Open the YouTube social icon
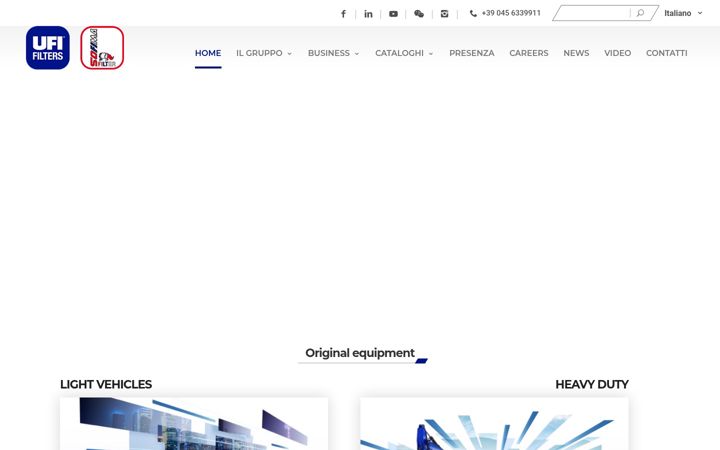The height and width of the screenshot is (450, 720). (394, 14)
